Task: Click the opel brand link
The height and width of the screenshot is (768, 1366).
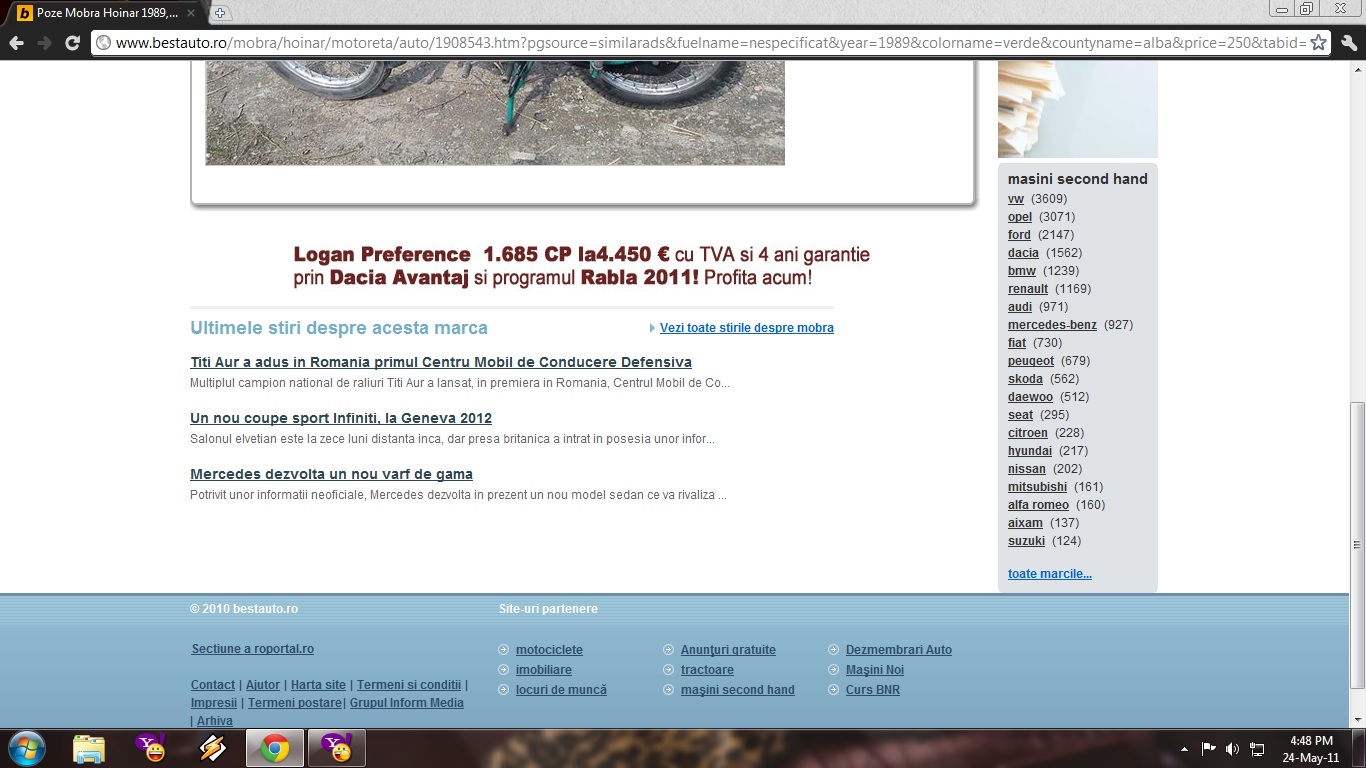Action: tap(1020, 217)
